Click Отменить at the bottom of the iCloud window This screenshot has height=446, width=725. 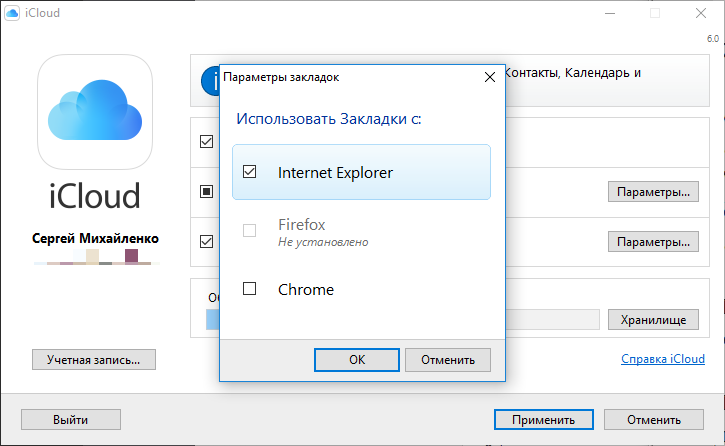[654, 420]
